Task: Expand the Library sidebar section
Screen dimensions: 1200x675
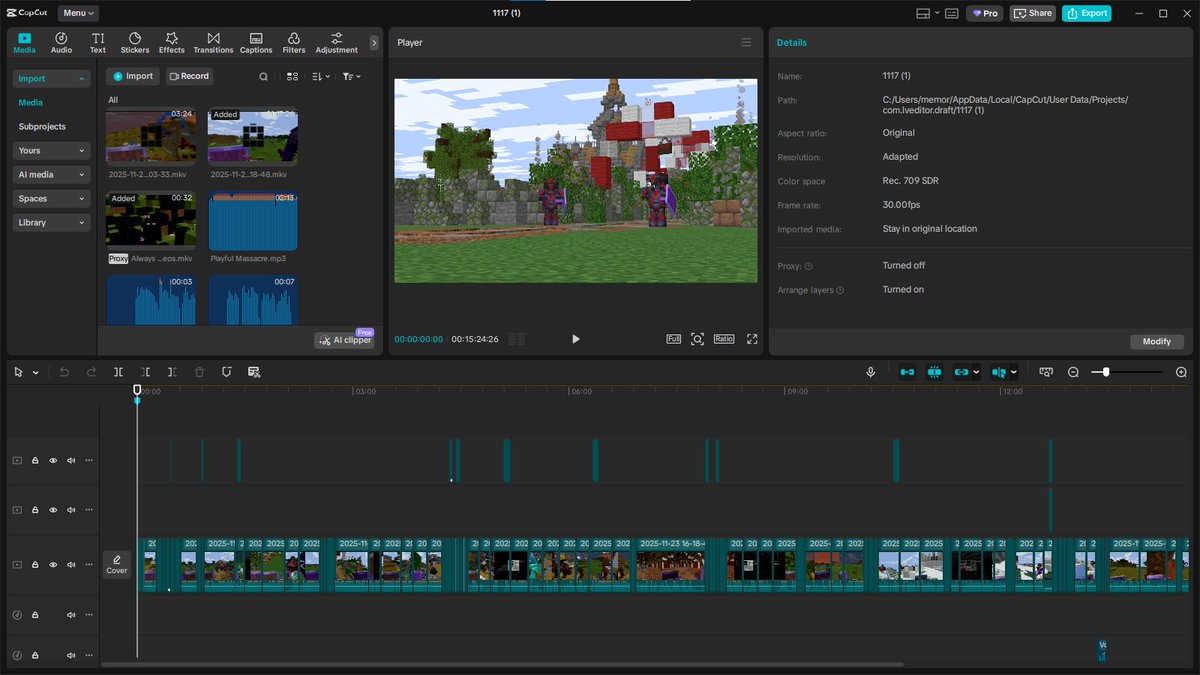Action: 51,222
